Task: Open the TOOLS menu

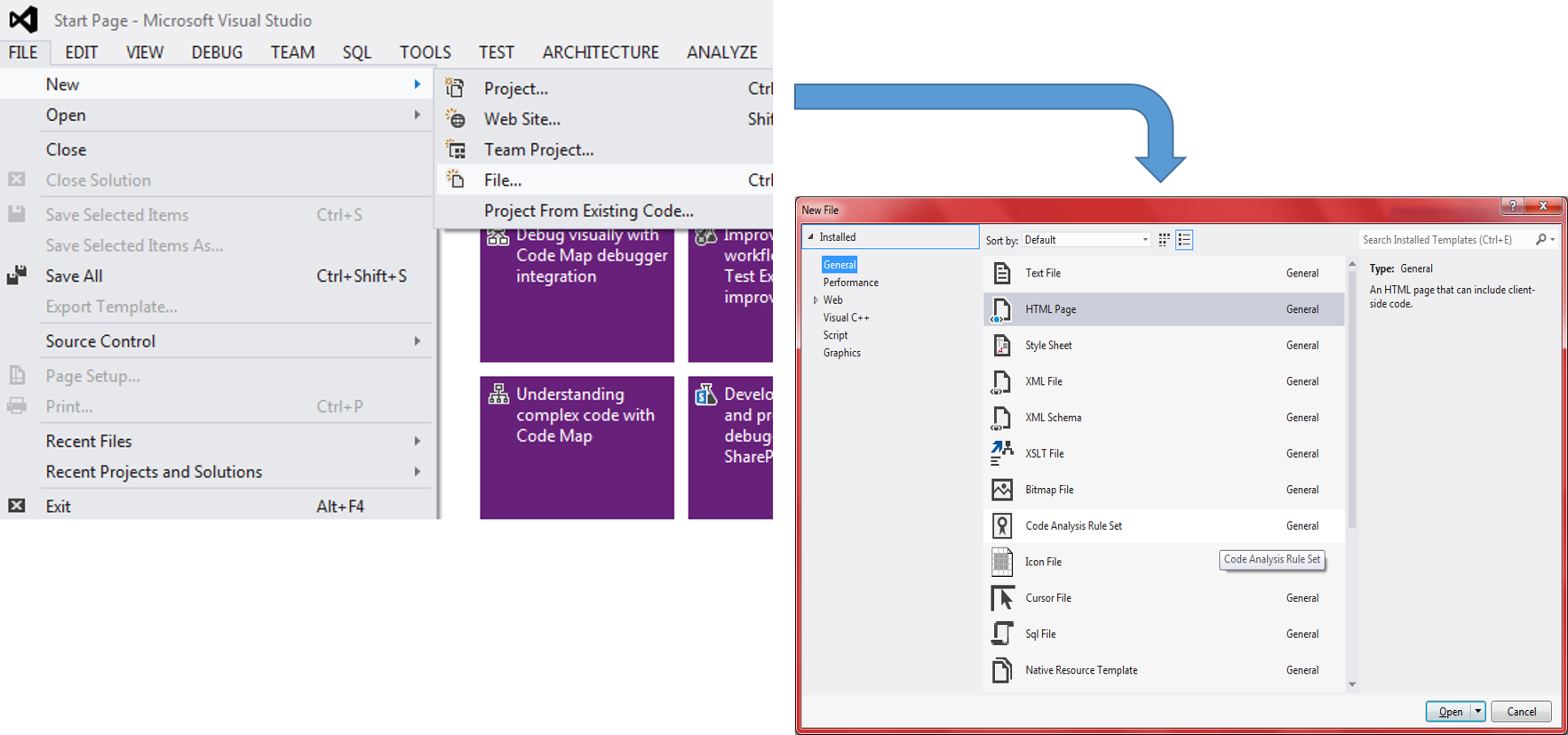Action: (x=425, y=52)
